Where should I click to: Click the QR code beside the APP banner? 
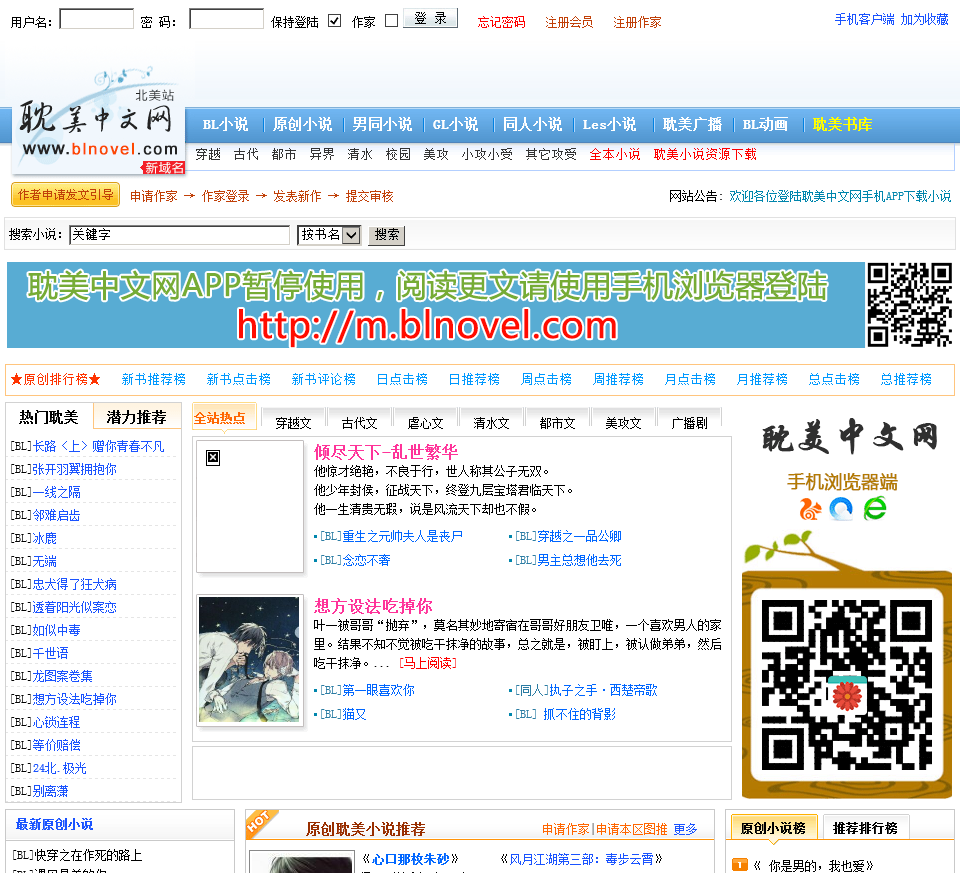[910, 305]
